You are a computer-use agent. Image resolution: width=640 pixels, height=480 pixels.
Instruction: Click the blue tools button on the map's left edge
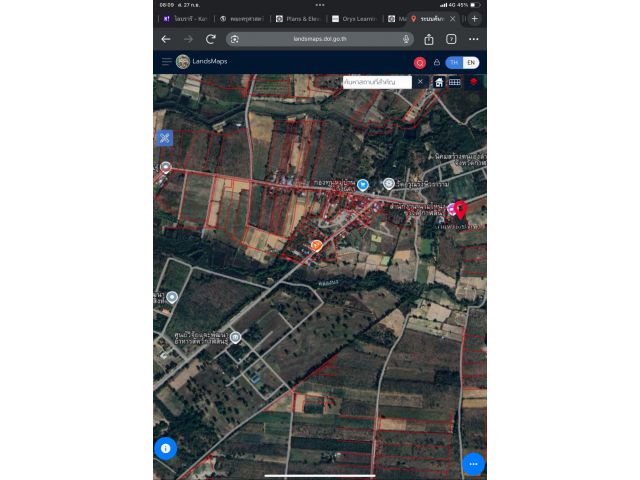(x=164, y=138)
